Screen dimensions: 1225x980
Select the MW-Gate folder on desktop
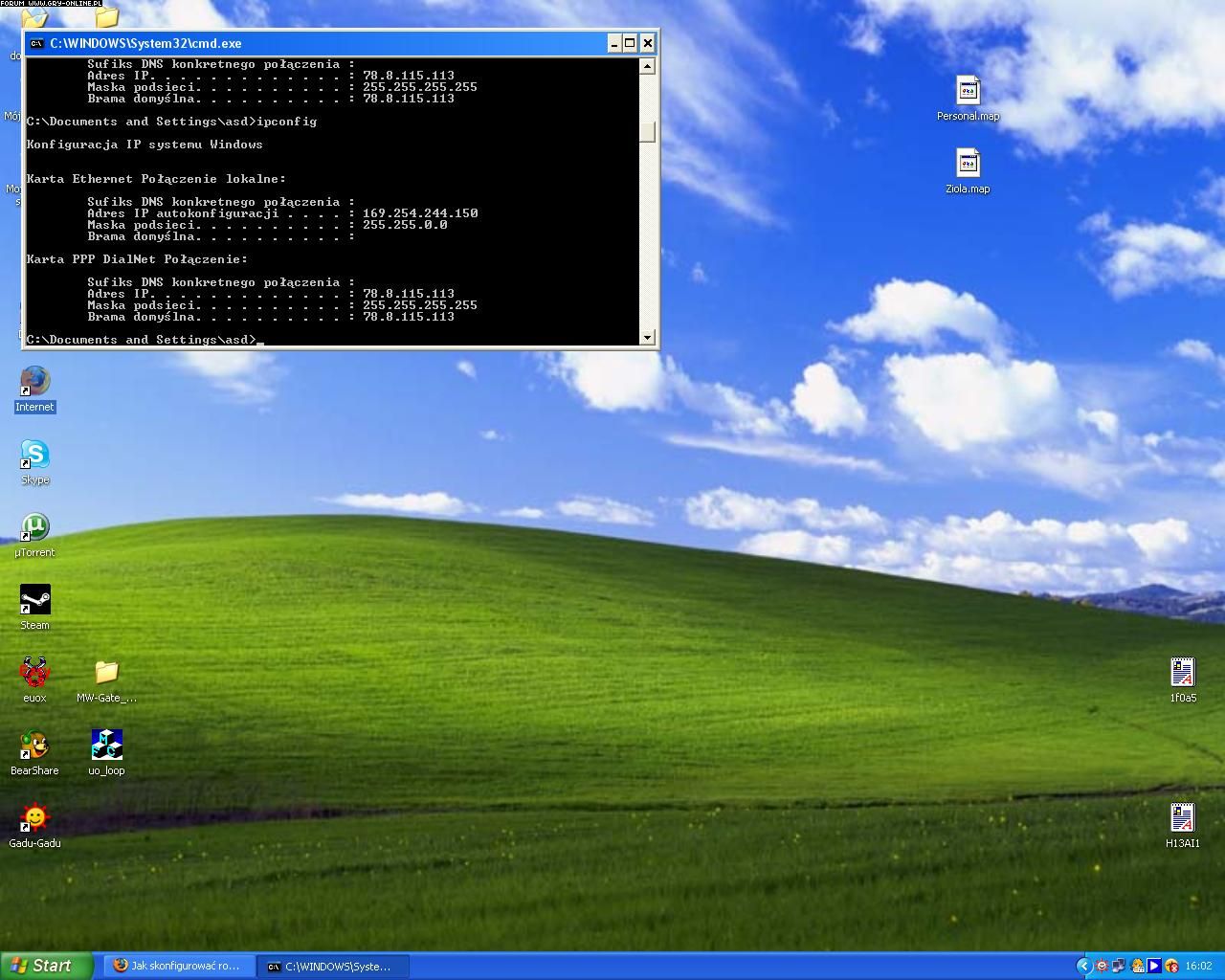(106, 680)
